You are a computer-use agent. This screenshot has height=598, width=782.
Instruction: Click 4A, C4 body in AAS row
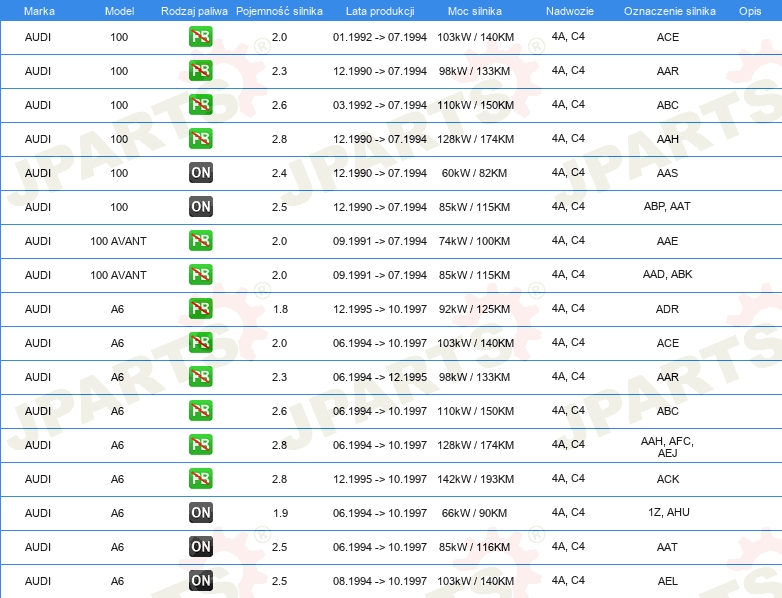(x=568, y=172)
